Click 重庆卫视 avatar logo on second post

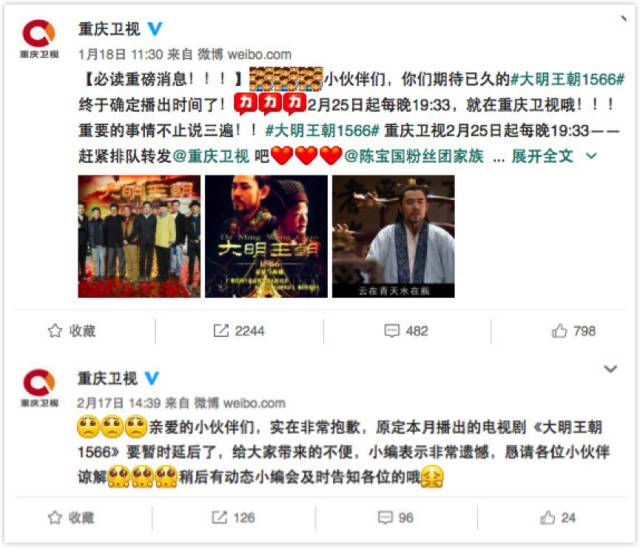[39, 388]
